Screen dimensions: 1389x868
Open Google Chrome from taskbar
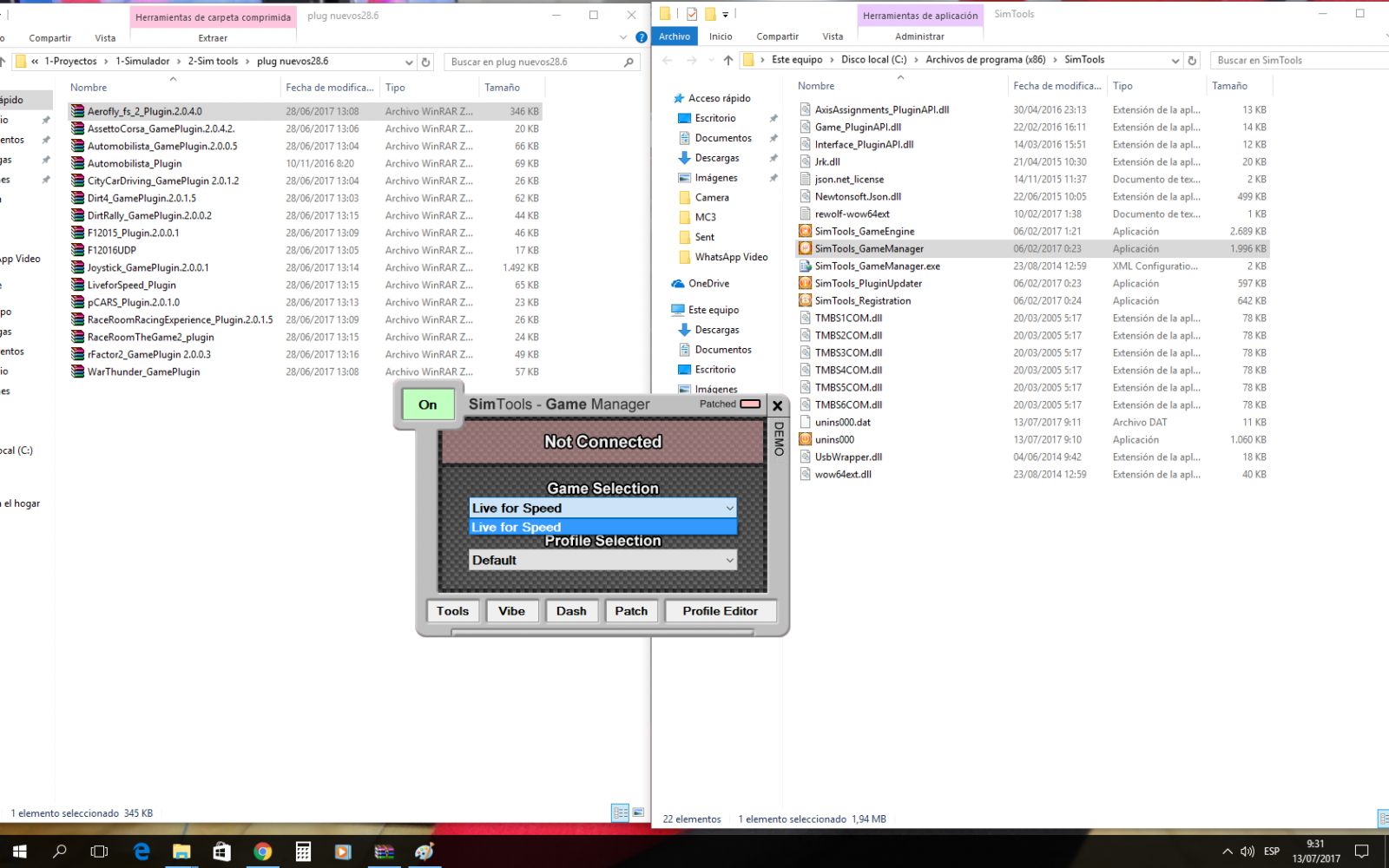[x=262, y=852]
